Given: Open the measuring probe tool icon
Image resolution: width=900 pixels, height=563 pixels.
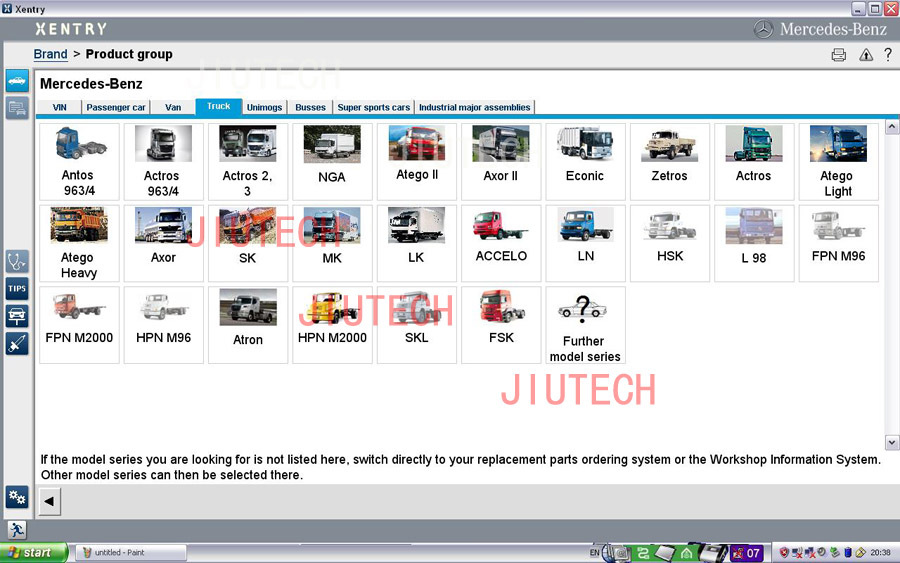Looking at the screenshot, I should point(17,343).
